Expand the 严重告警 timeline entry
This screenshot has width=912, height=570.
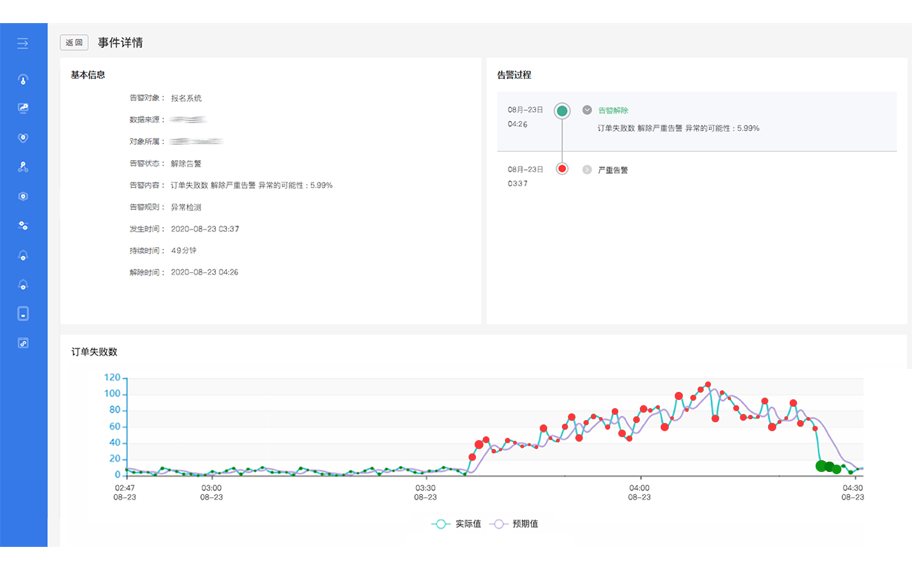pyautogui.click(x=587, y=170)
